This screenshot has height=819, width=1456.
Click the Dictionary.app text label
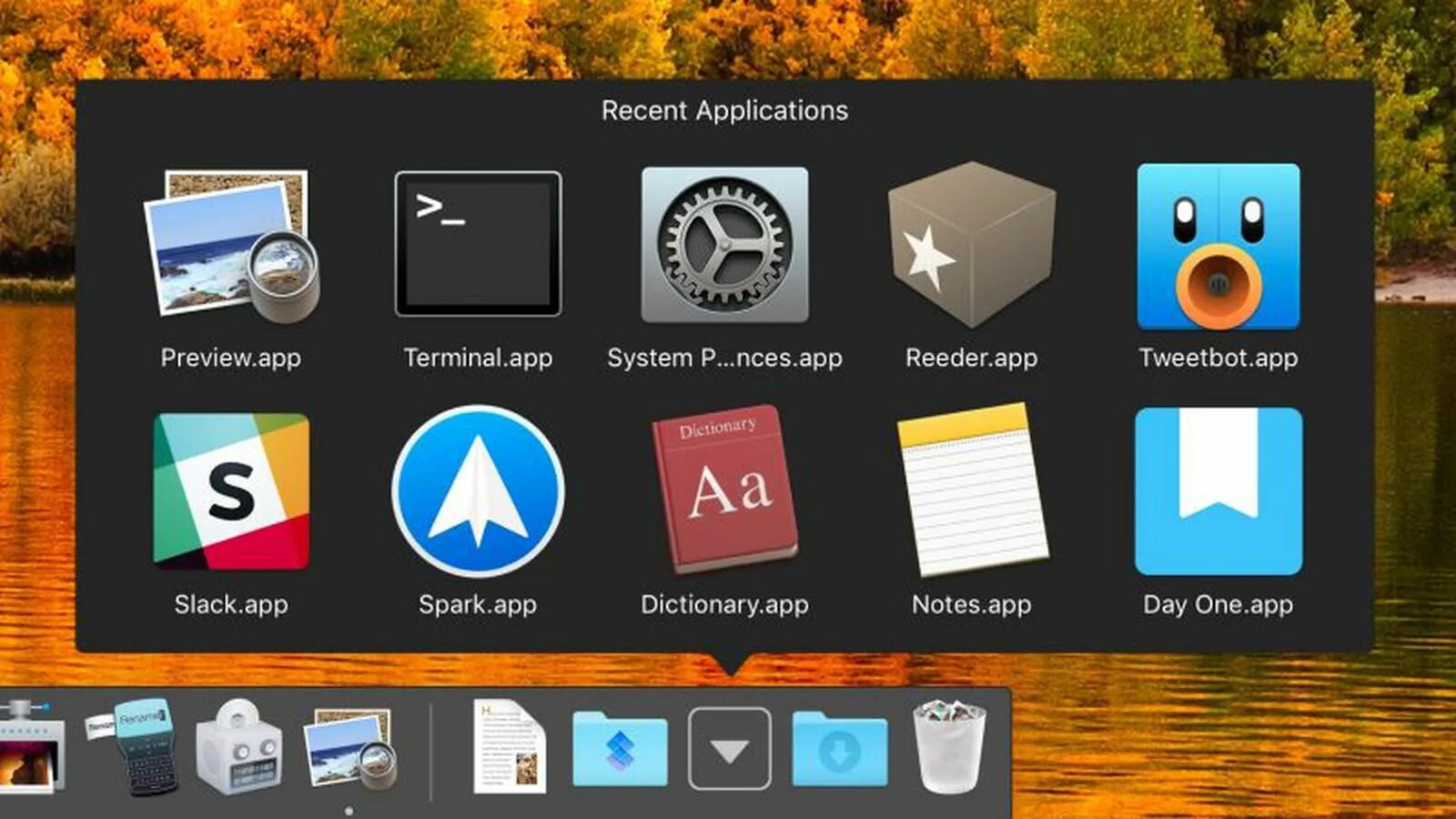(x=724, y=604)
